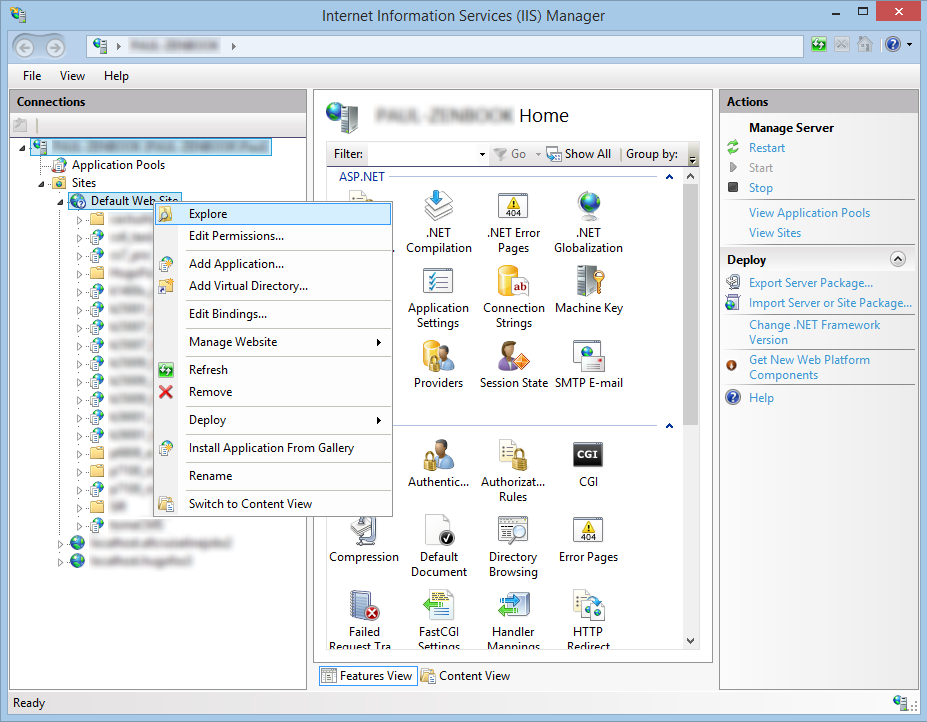Screen dimensions: 927x722
Task: Click Restart in Manage Server actions
Action: (767, 148)
